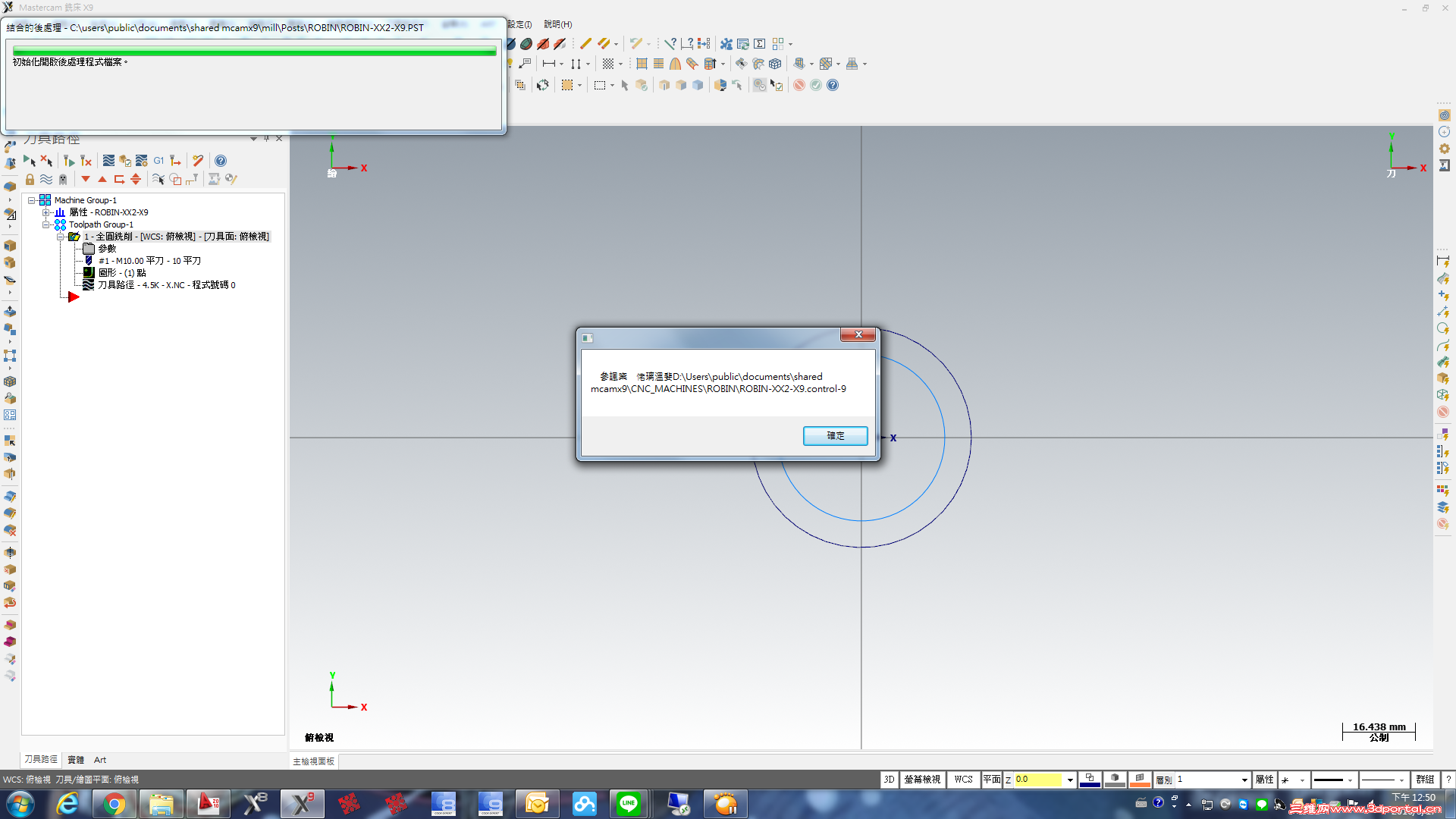Click Windows Start button
The width and height of the screenshot is (1456, 819).
[x=20, y=804]
